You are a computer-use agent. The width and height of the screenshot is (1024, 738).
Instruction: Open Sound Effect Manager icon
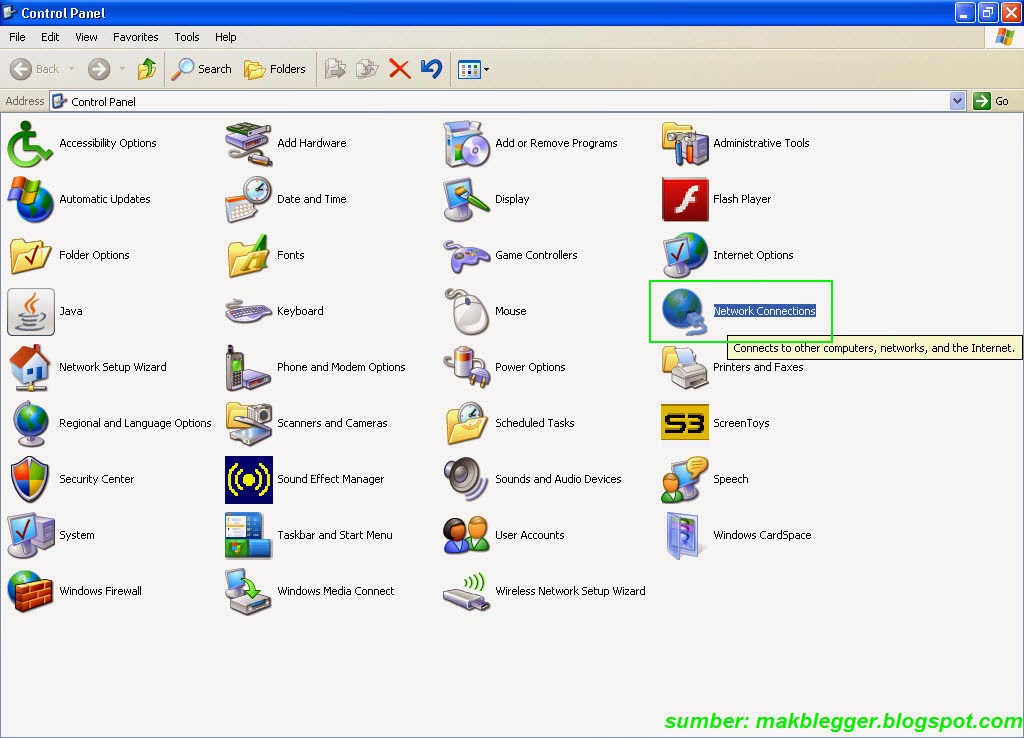click(x=248, y=479)
